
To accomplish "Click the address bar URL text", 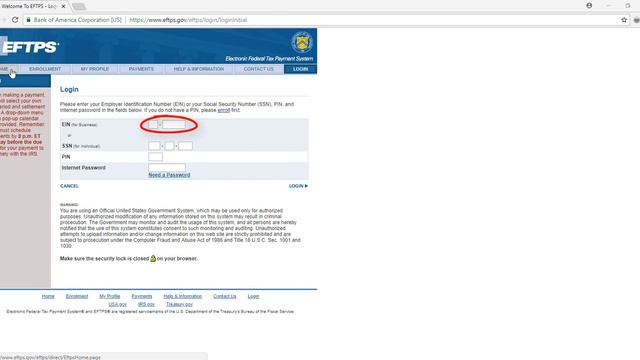I will [188, 20].
